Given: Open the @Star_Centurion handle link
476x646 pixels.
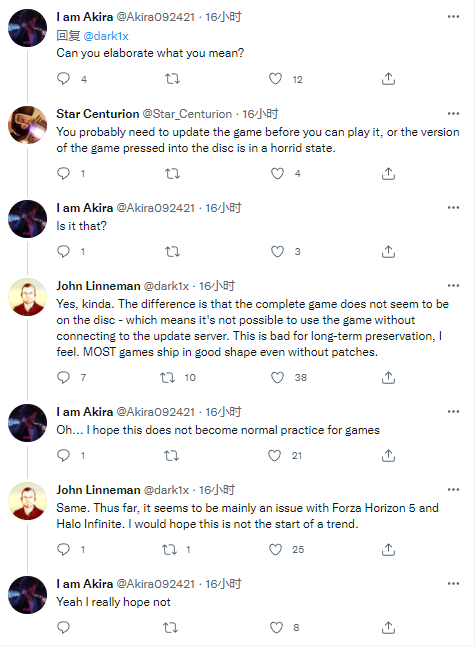Looking at the screenshot, I should (187, 114).
